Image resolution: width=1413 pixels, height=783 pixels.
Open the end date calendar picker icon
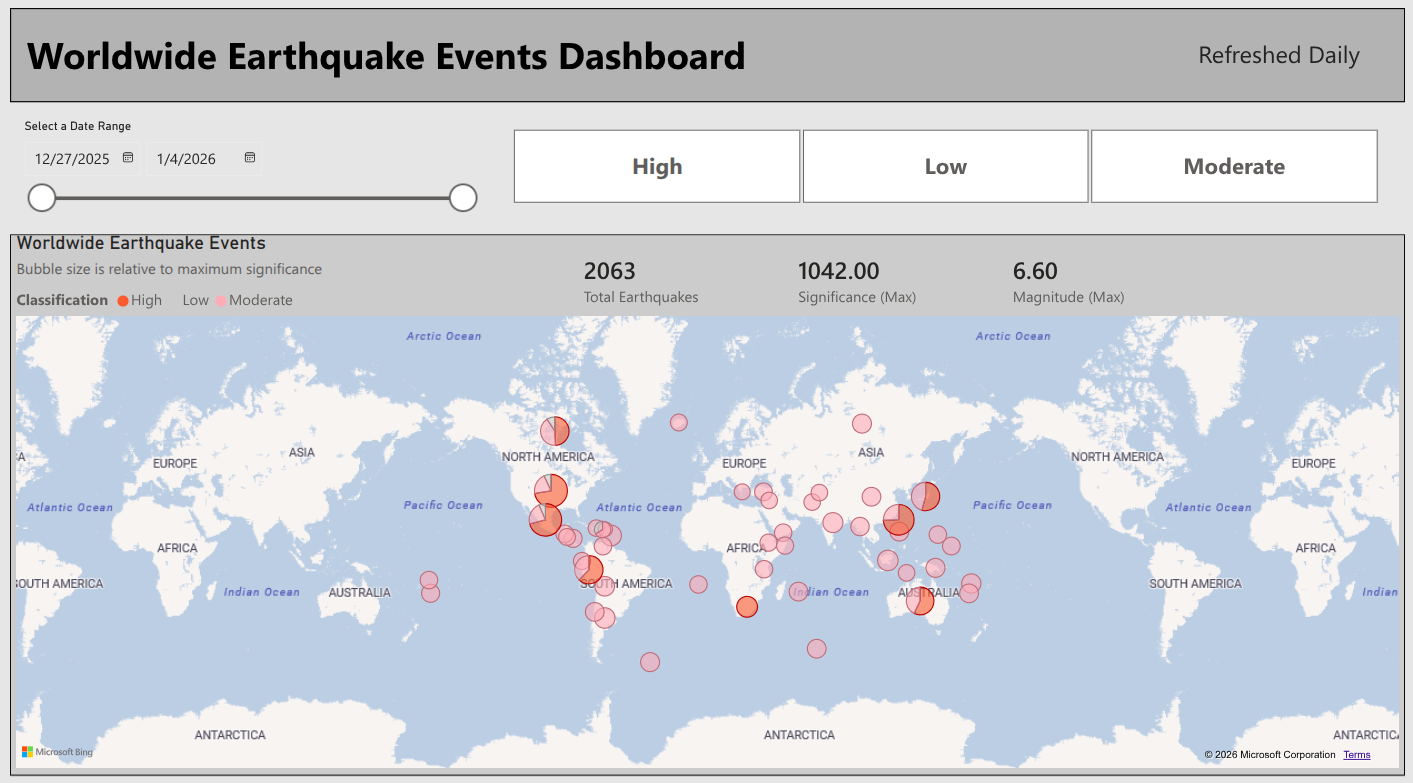(x=250, y=158)
